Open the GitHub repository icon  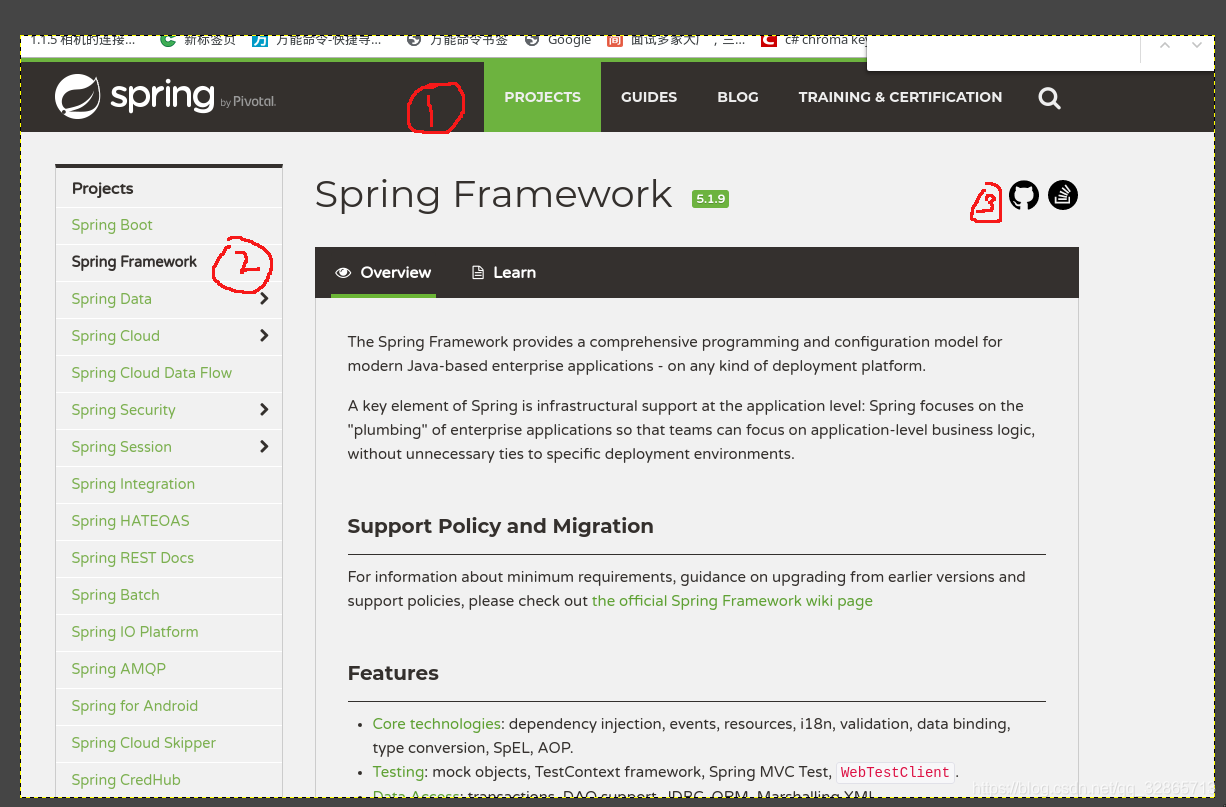coord(1024,195)
